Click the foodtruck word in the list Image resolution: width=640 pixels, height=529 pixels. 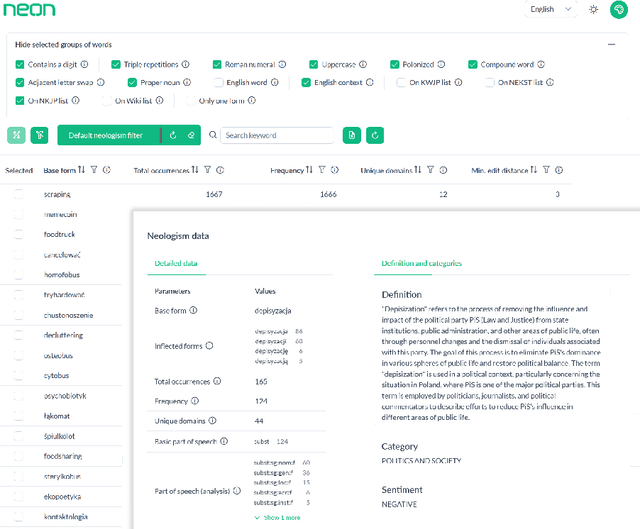(x=60, y=234)
